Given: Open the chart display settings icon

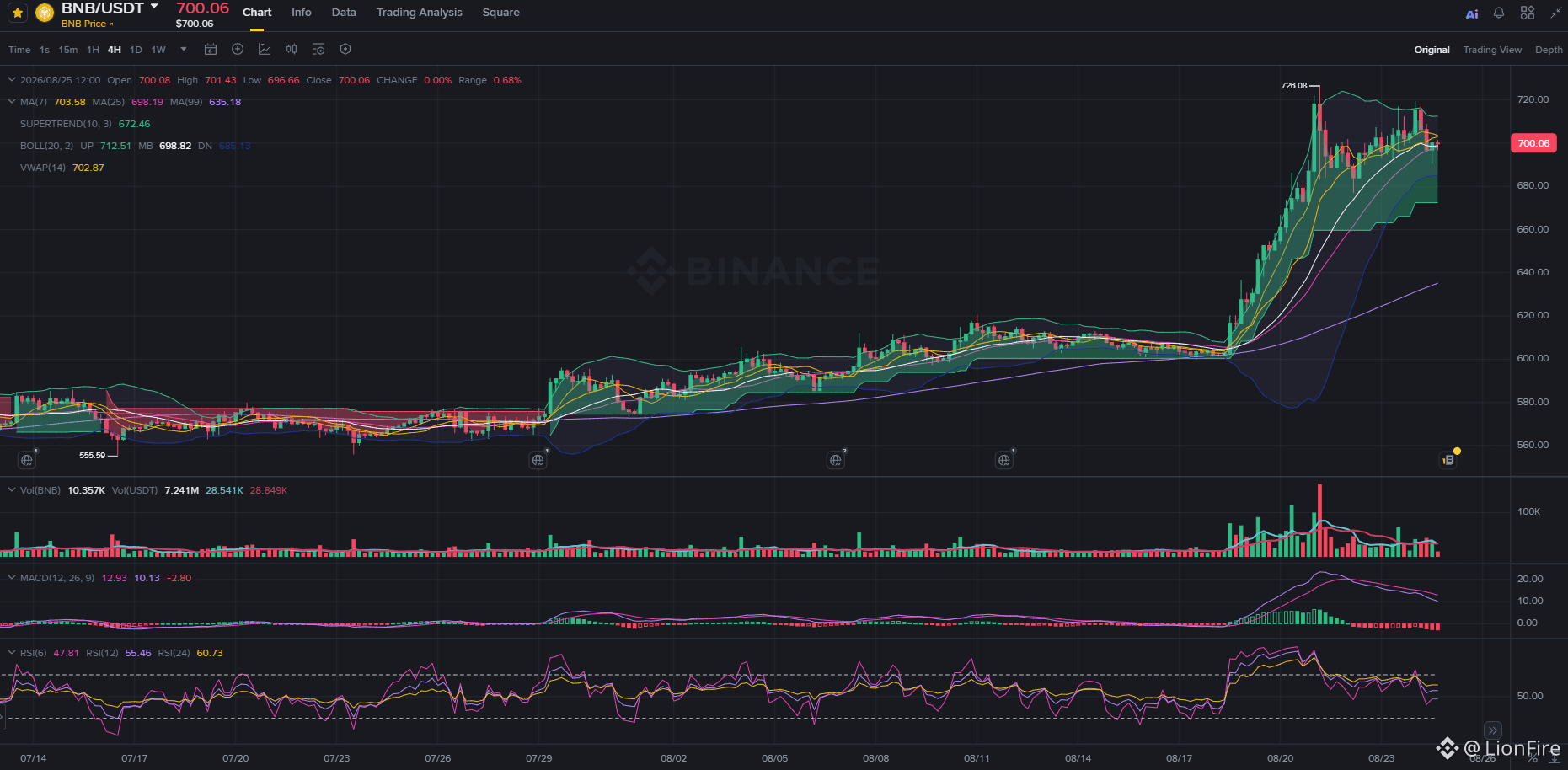Looking at the screenshot, I should click(318, 50).
